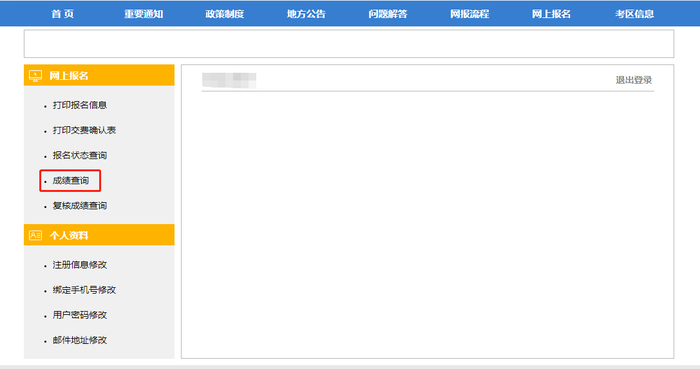Open 报名状态查询 sidebar link
This screenshot has height=369, width=700.
(80, 155)
